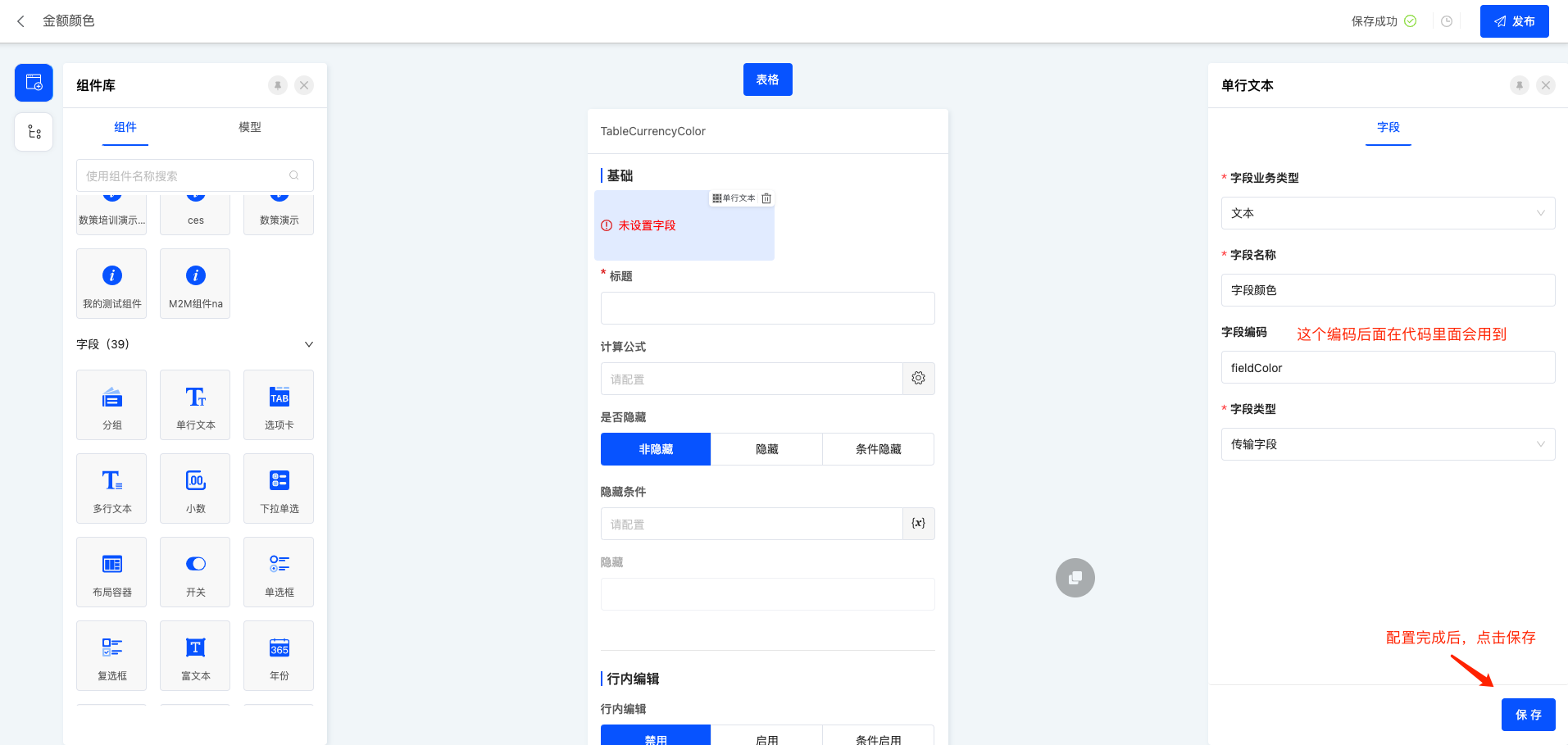Switch to the 模型 tab
Screen dimensions: 1568x745
pyautogui.click(x=250, y=127)
